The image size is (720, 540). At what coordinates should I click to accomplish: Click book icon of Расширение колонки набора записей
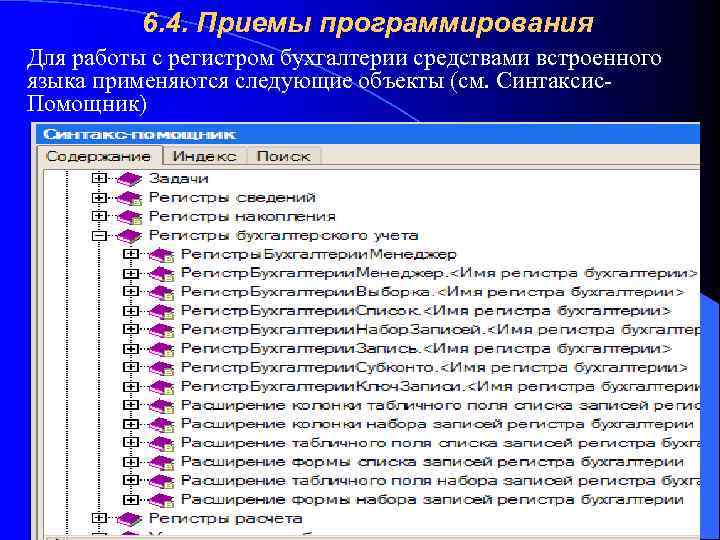click(x=162, y=425)
